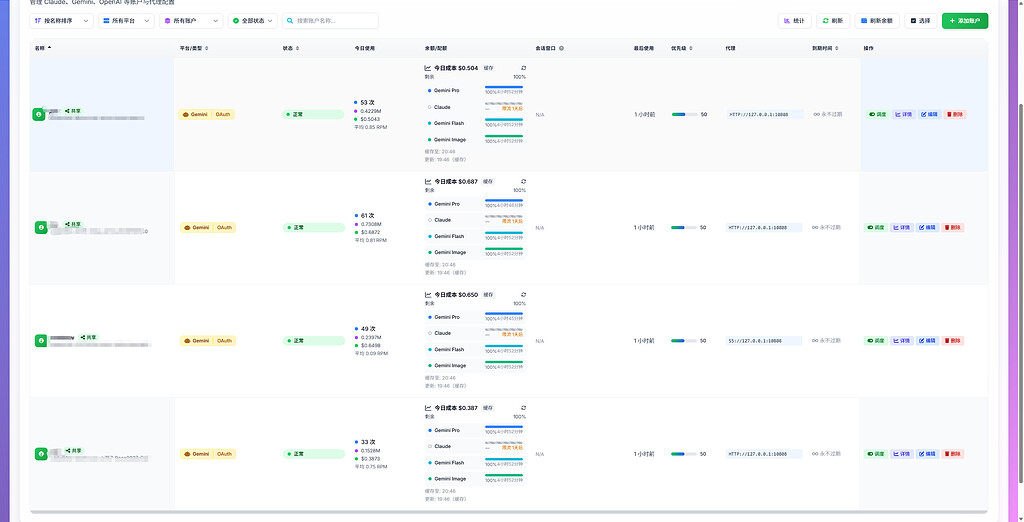This screenshot has width=1024, height=522.
Task: Open 详情 for the $0.387 cost account
Action: 902,453
